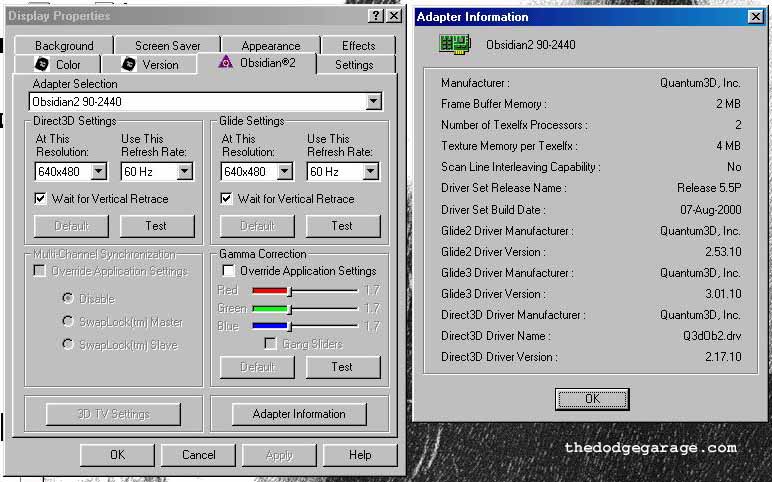The height and width of the screenshot is (482, 772).
Task: Click the Glide Settings Test button
Action: (343, 226)
